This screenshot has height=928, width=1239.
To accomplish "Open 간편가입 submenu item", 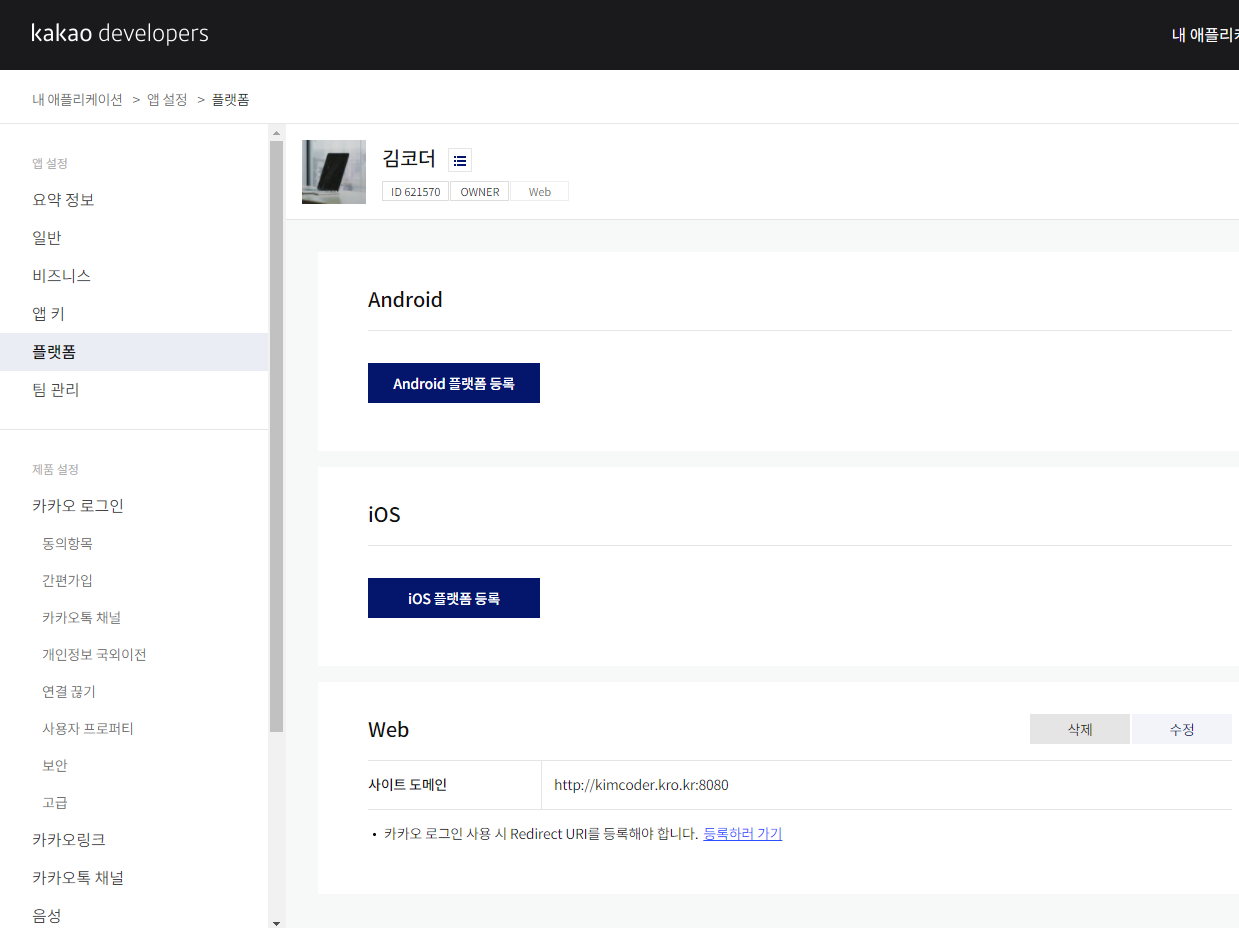I will coord(67,581).
